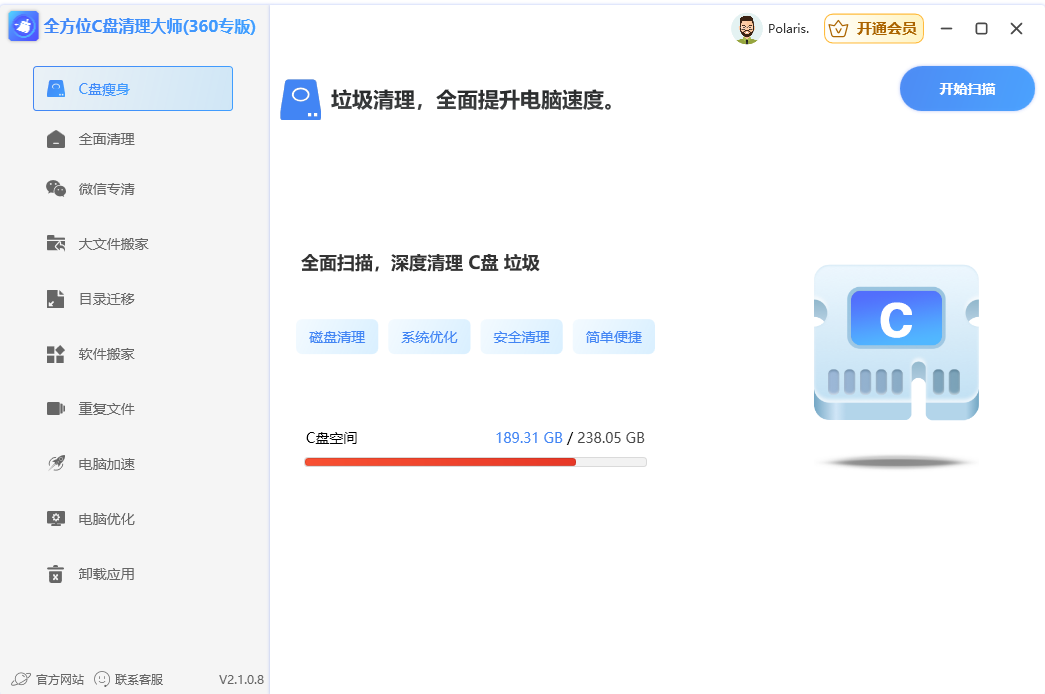Click the 开始扫描 scan button
Image resolution: width=1045 pixels, height=694 pixels.
966,88
